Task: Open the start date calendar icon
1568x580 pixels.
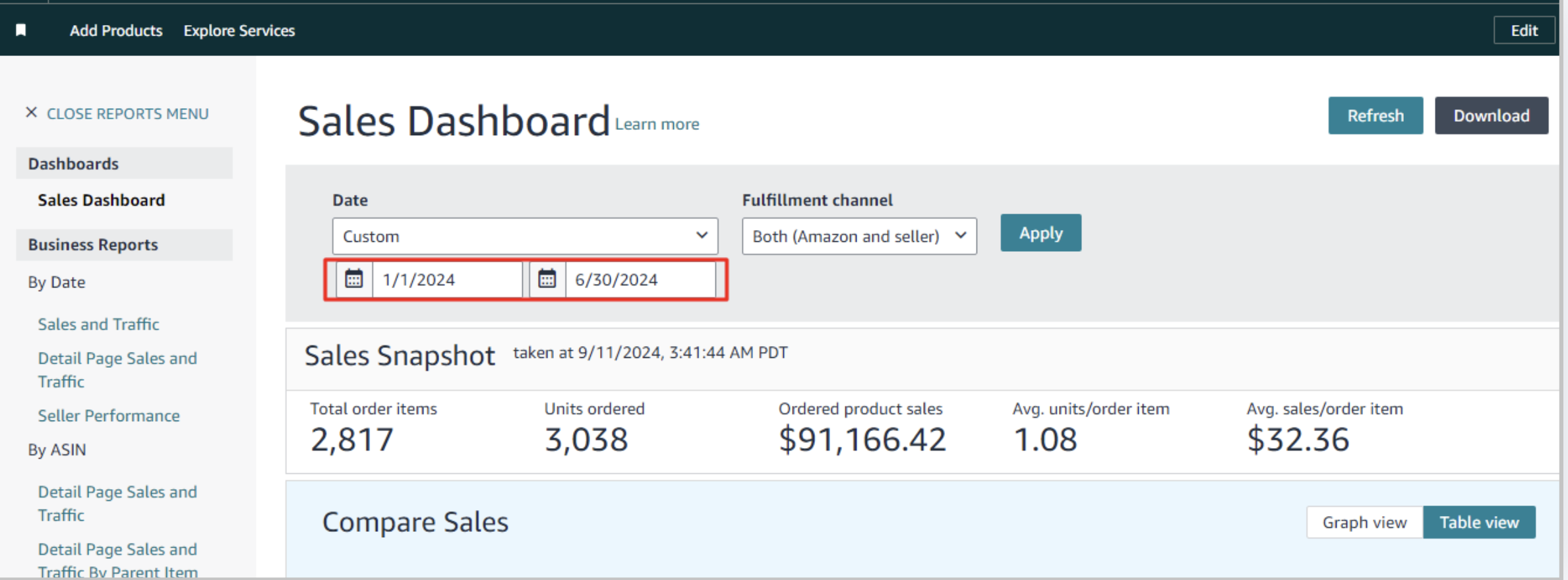Action: pos(354,279)
